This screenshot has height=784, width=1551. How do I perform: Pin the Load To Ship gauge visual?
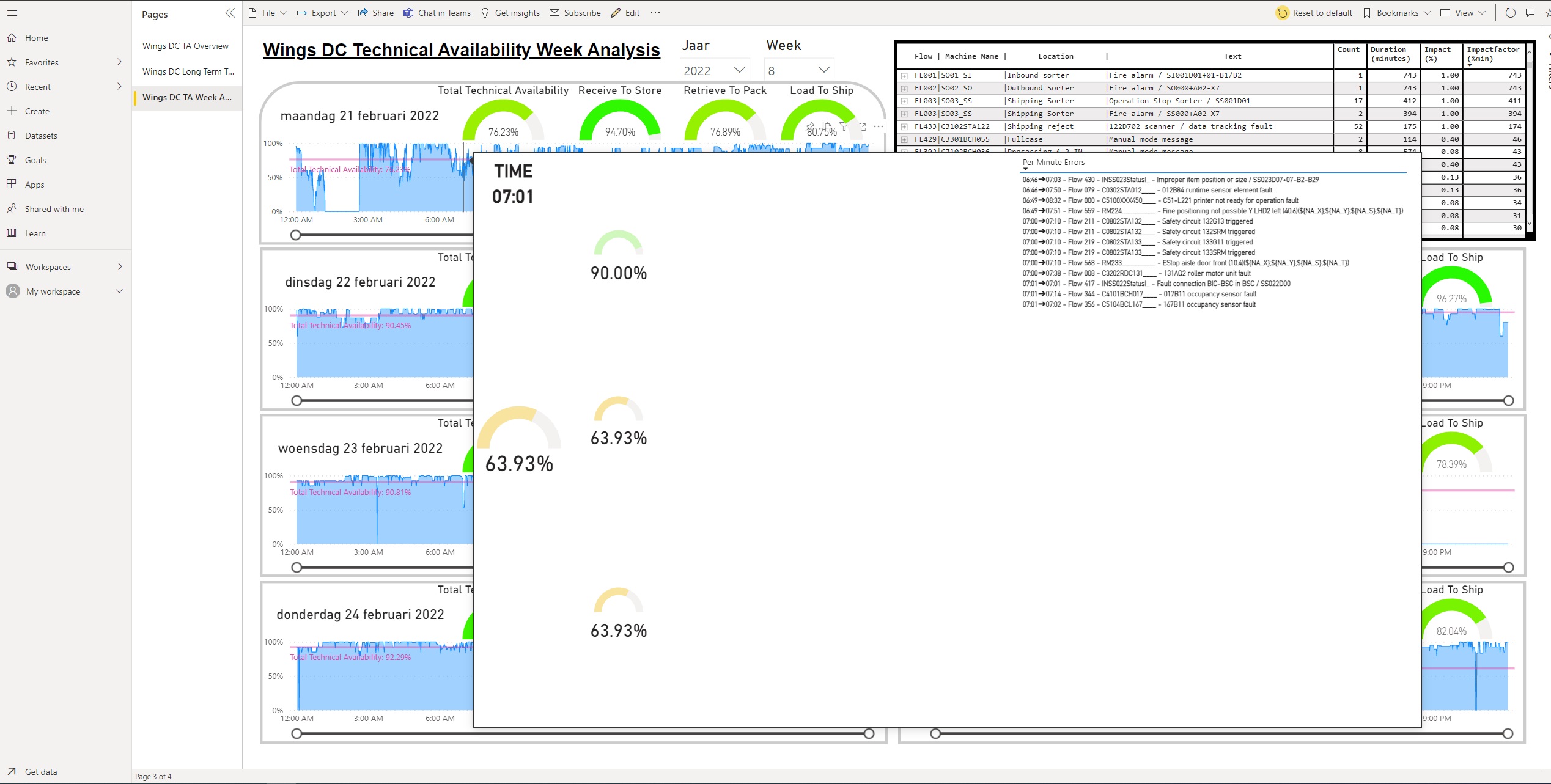(810, 126)
